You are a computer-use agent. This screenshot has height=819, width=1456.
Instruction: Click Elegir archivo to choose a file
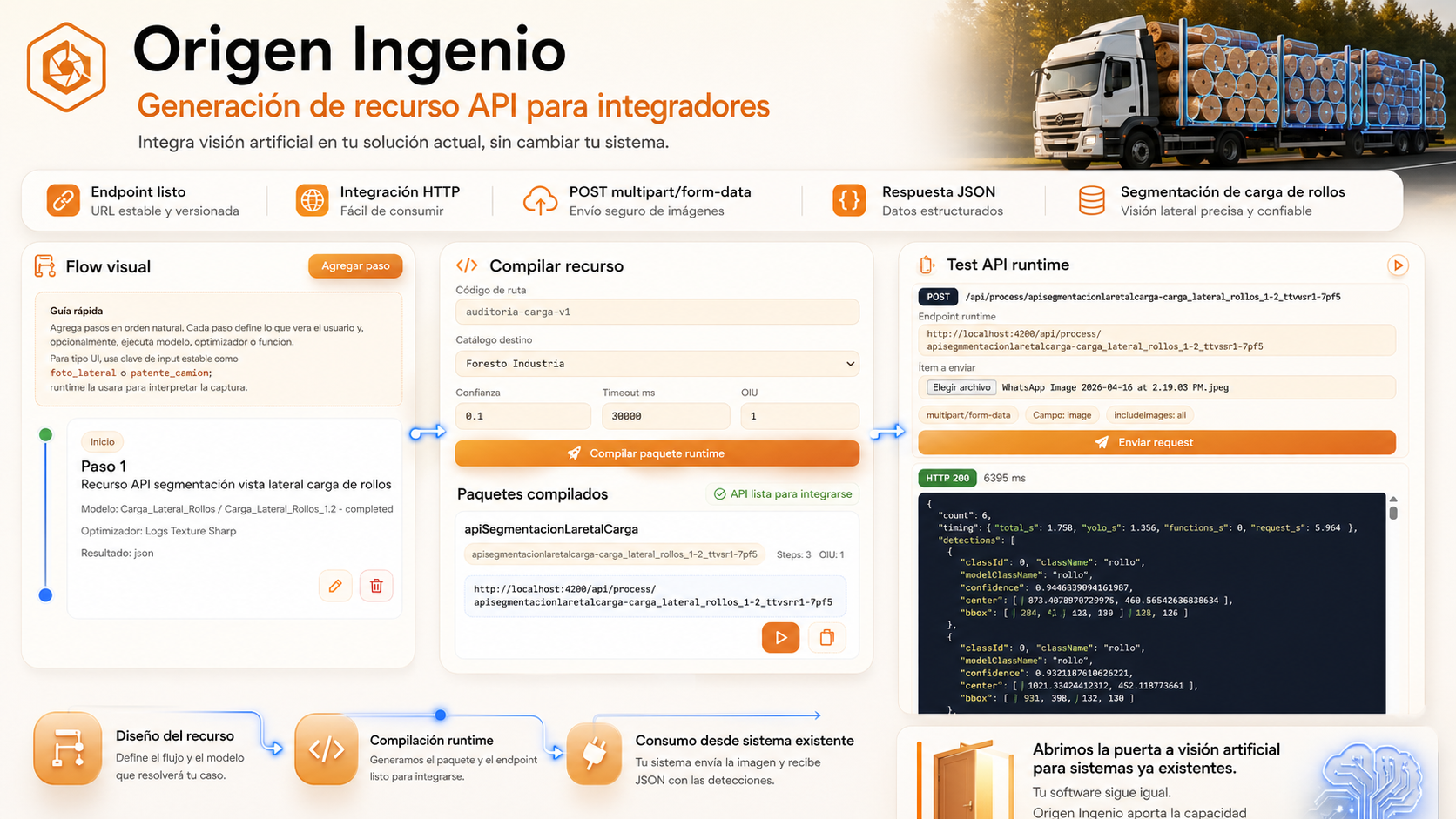click(961, 387)
